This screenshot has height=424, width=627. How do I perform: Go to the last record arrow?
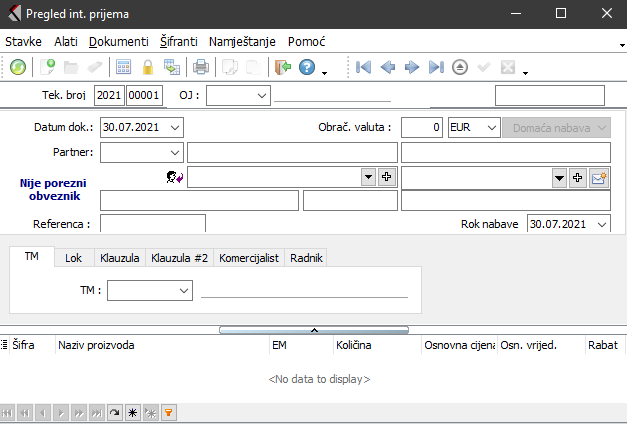[435, 67]
